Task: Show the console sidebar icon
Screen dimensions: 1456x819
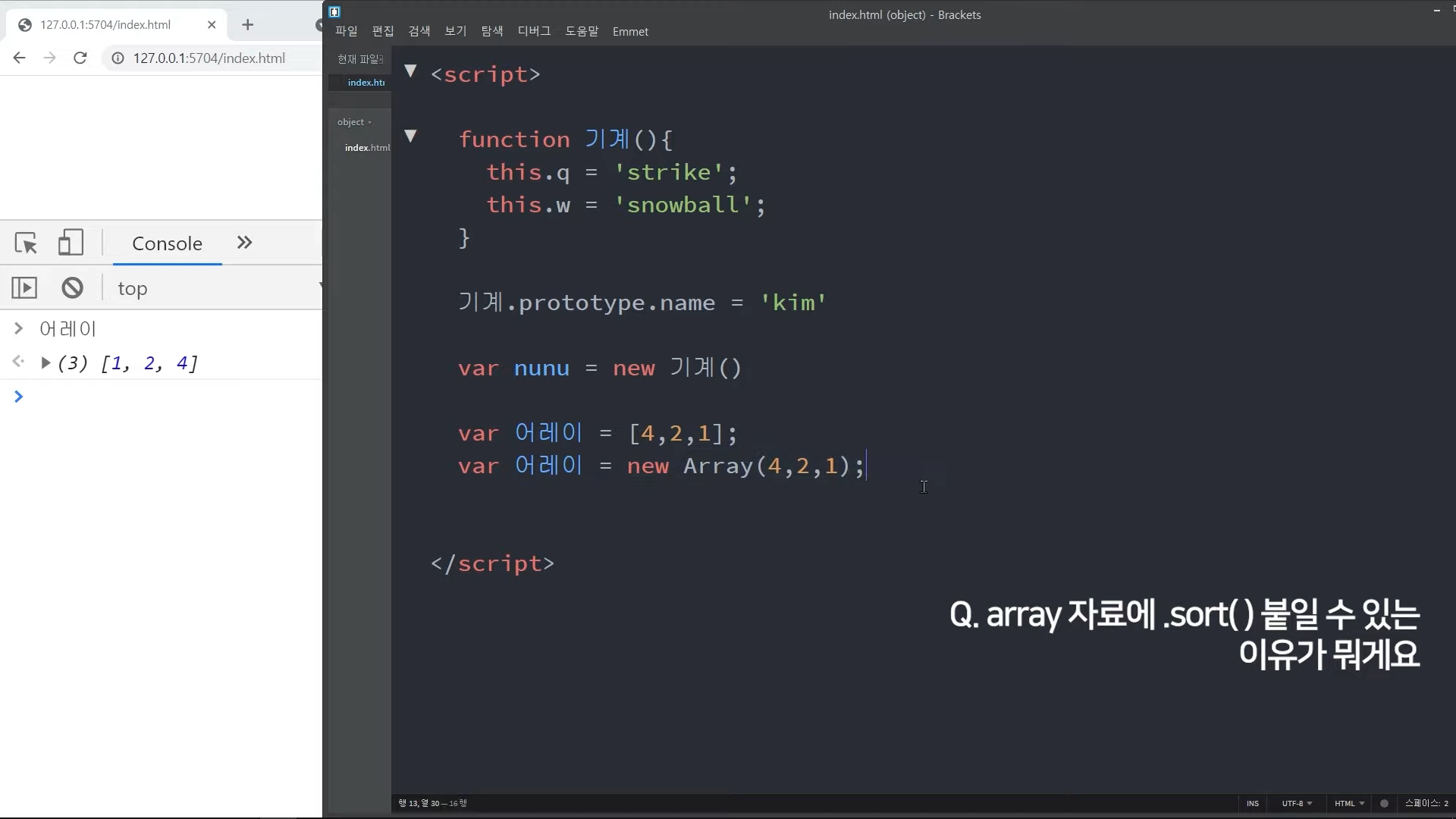Action: tap(24, 288)
